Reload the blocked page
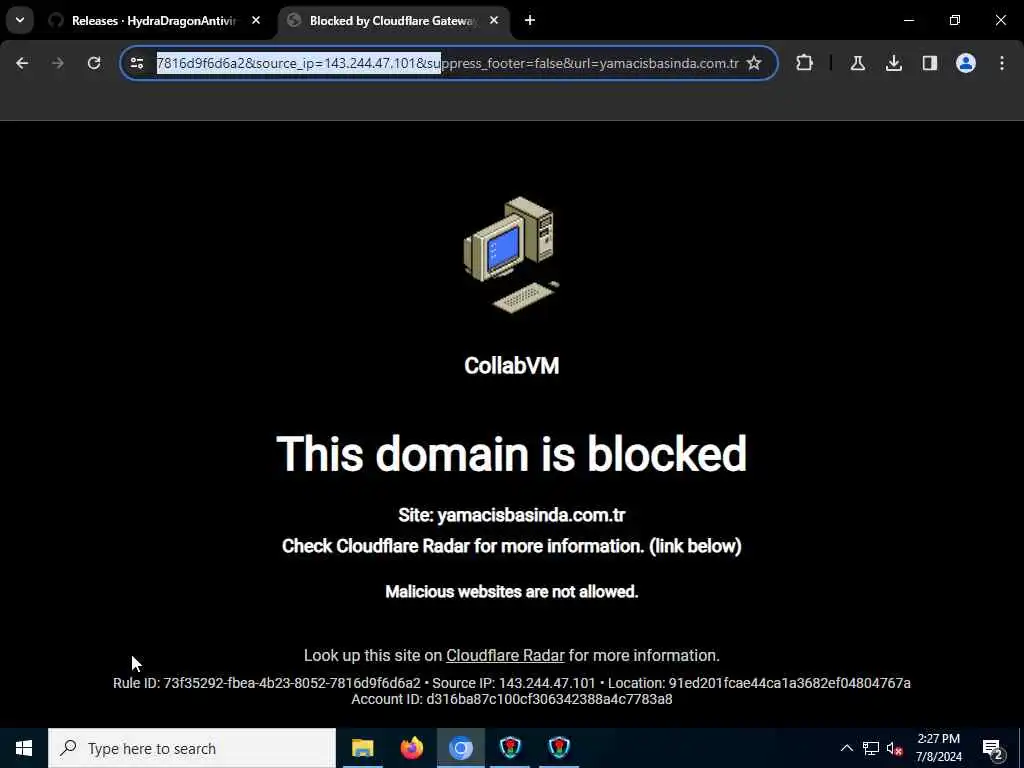The height and width of the screenshot is (768, 1024). [x=94, y=63]
